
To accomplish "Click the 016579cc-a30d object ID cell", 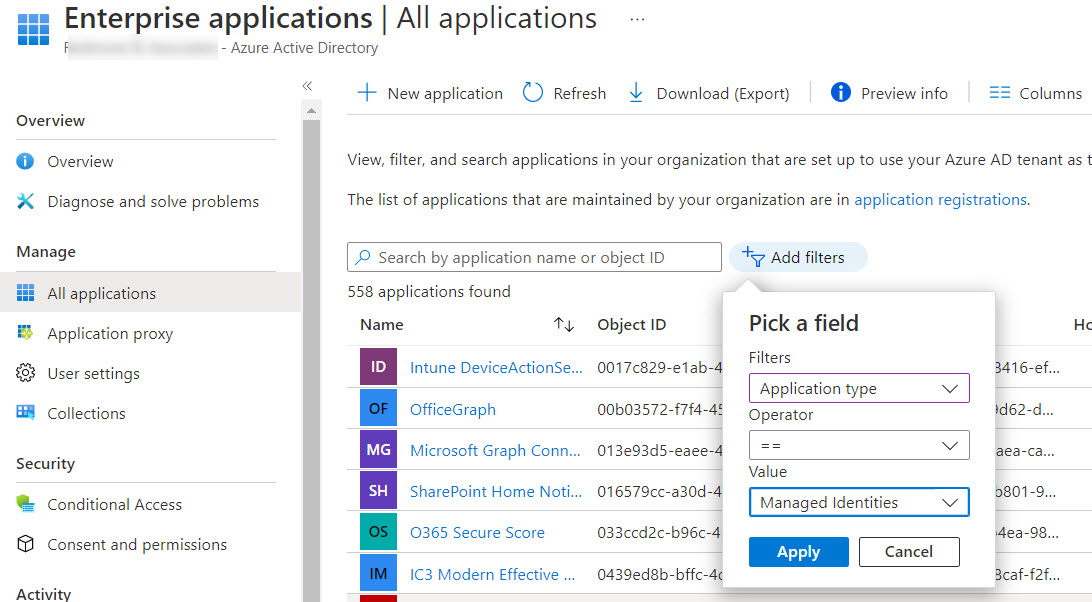I will coord(660,491).
